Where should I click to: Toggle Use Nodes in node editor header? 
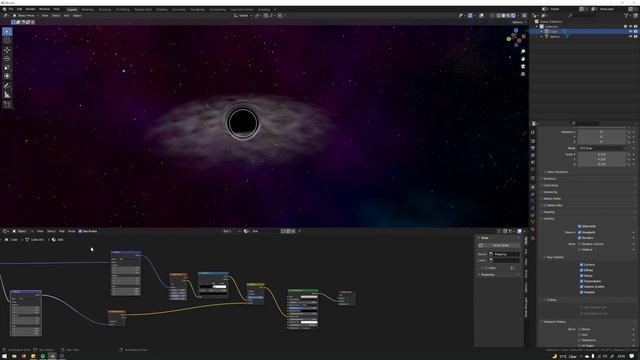[88, 231]
